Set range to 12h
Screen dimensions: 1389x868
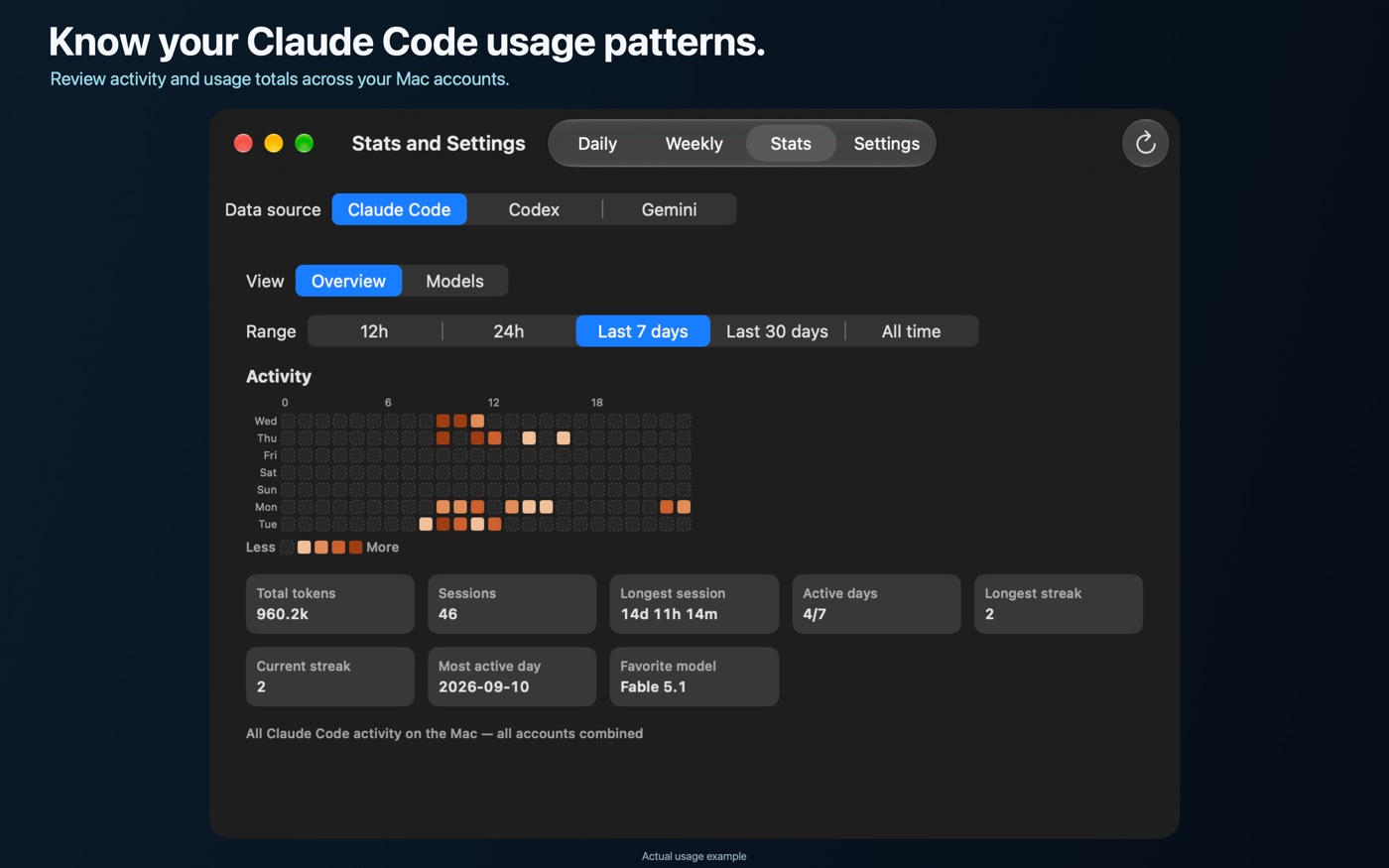pyautogui.click(x=374, y=331)
